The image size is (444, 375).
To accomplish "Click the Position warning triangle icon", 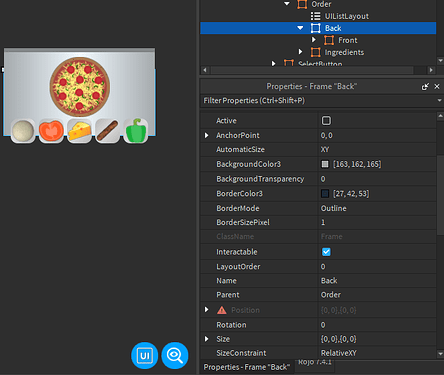I will pyautogui.click(x=222, y=310).
